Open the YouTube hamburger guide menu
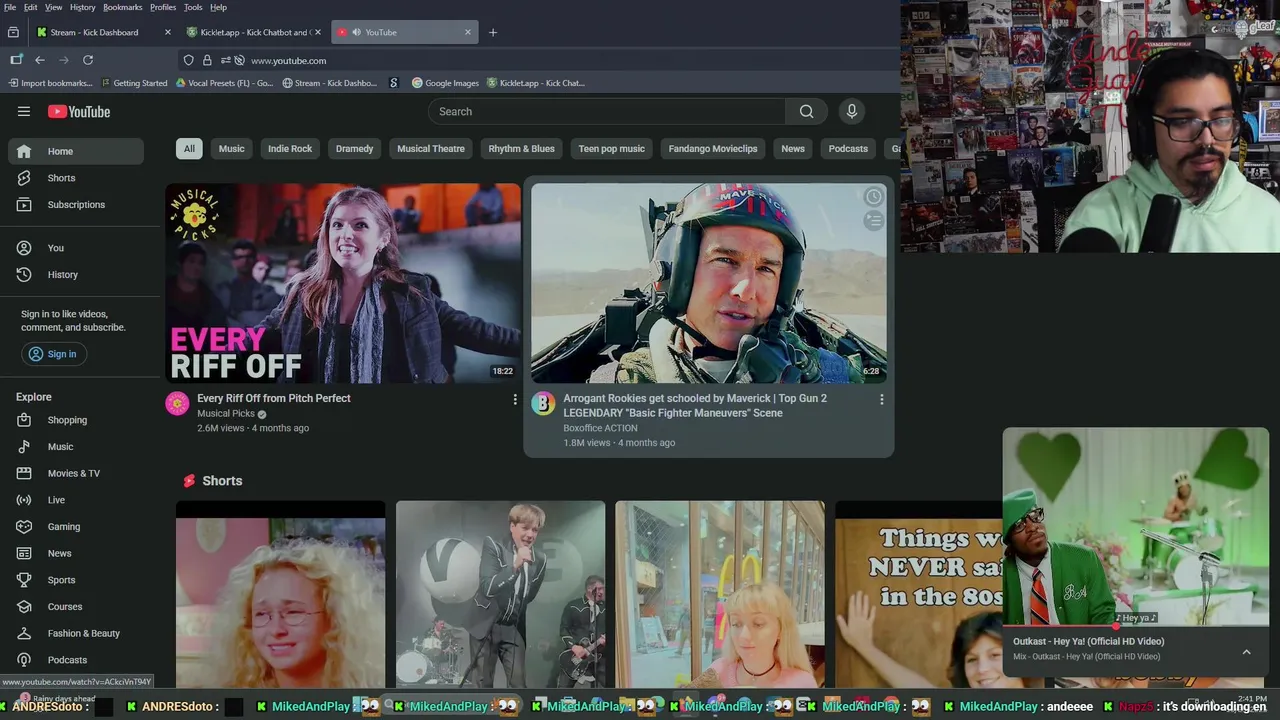This screenshot has height=720, width=1280. 24,112
